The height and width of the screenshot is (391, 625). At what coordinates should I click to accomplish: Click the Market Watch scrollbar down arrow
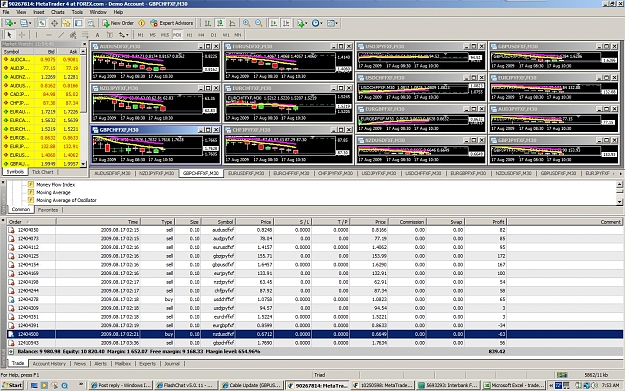pos(83,164)
